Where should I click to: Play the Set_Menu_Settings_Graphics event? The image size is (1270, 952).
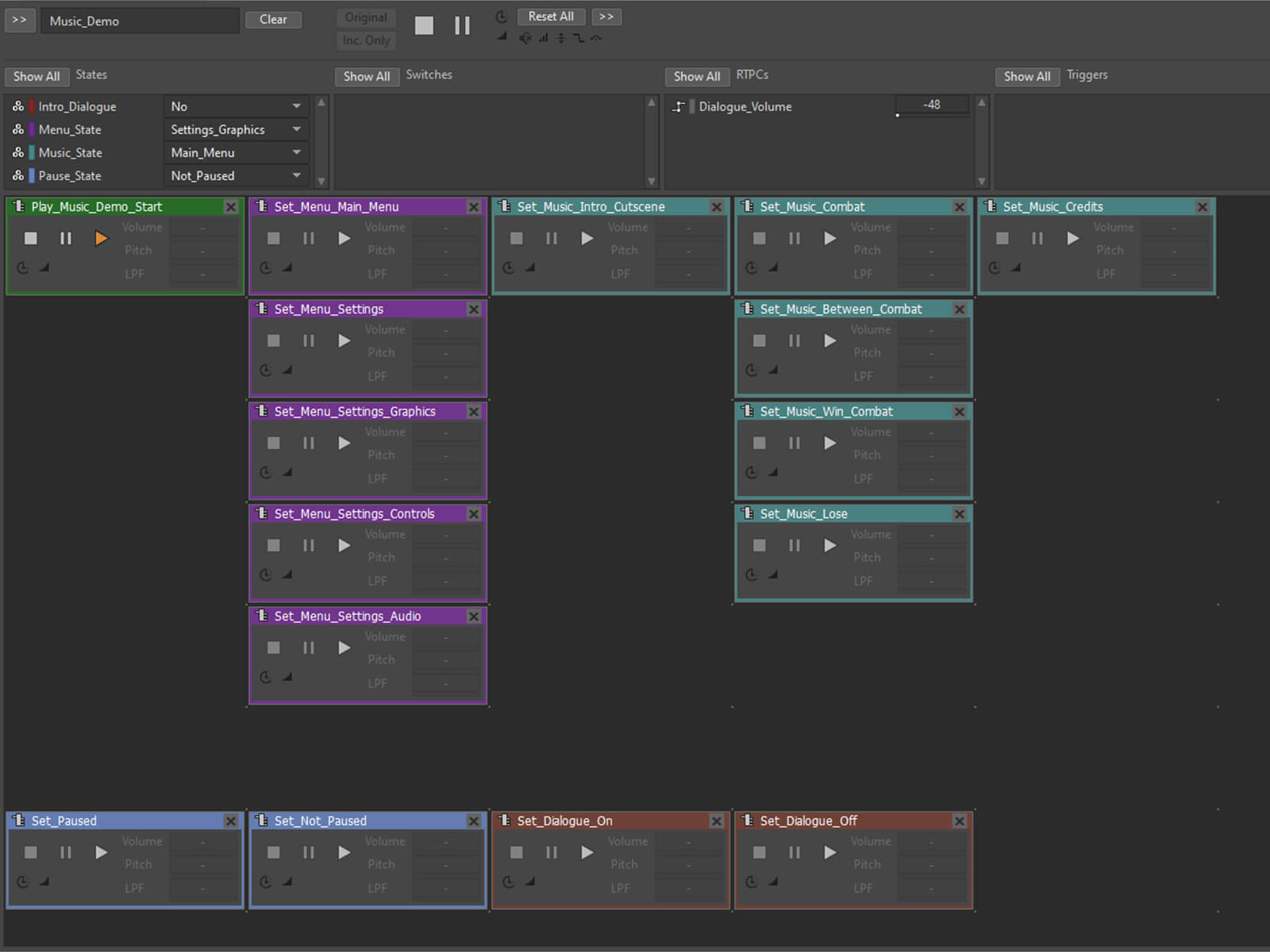tap(344, 443)
